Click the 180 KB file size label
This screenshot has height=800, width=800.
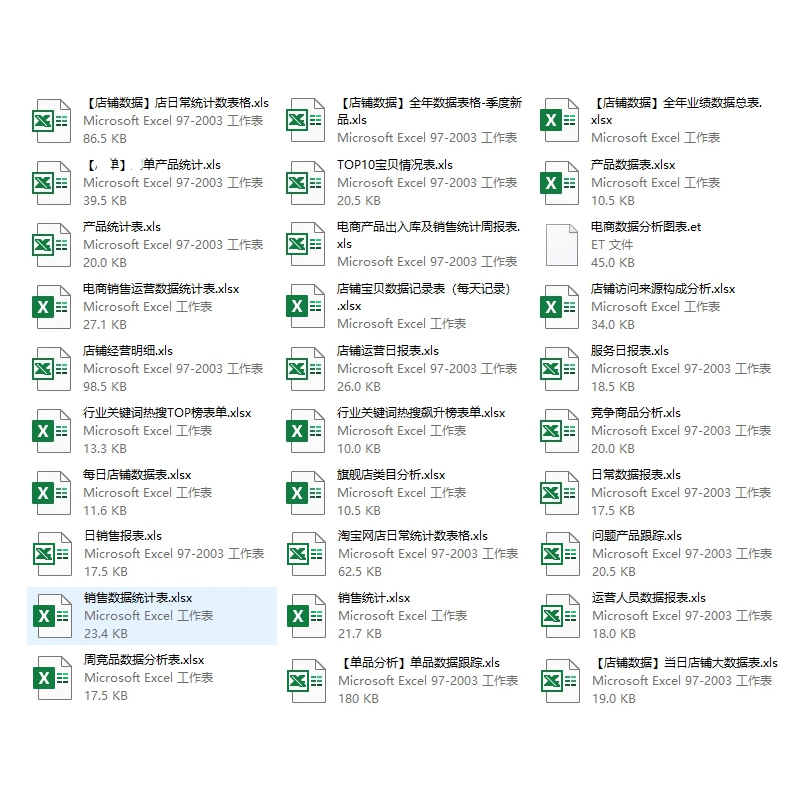(358, 698)
